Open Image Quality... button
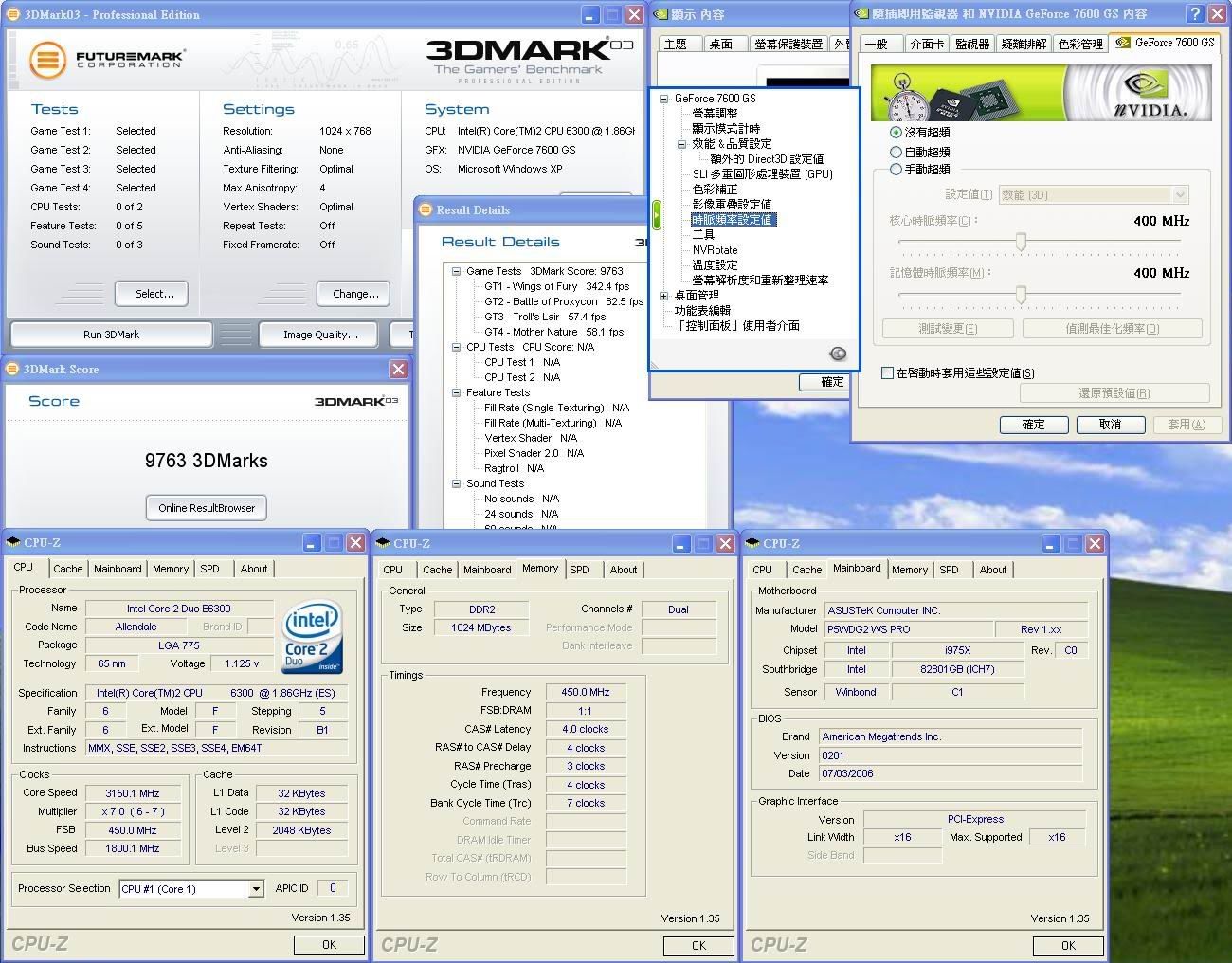The height and width of the screenshot is (963, 1232). [320, 335]
